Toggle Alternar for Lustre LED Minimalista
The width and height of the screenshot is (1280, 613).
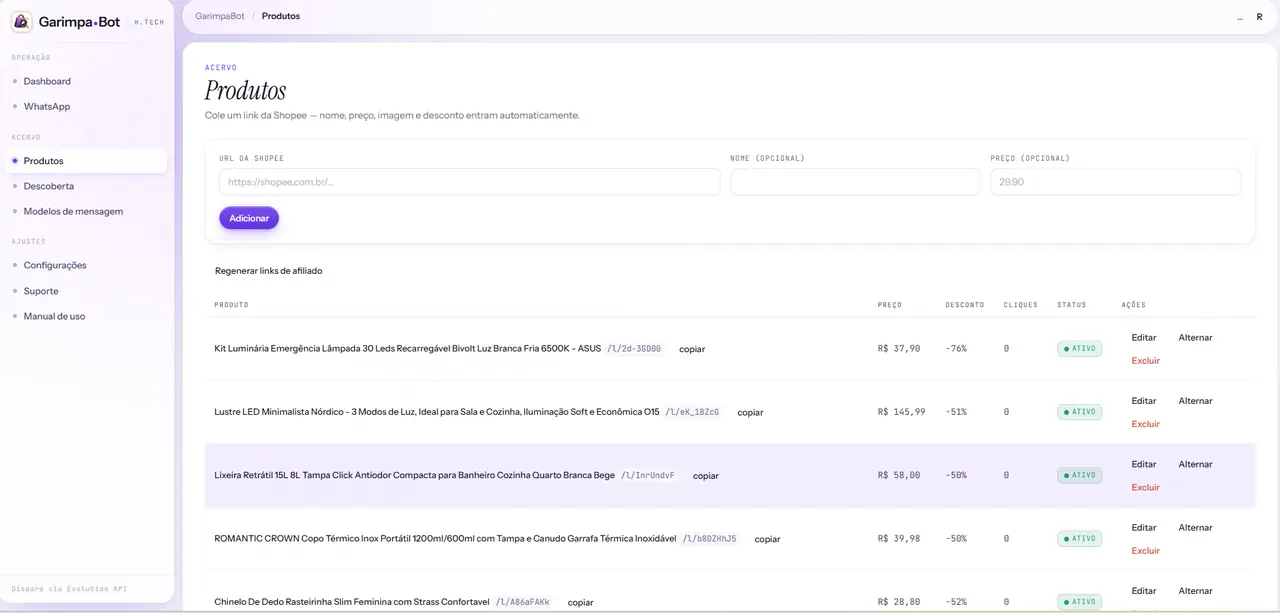(1195, 401)
